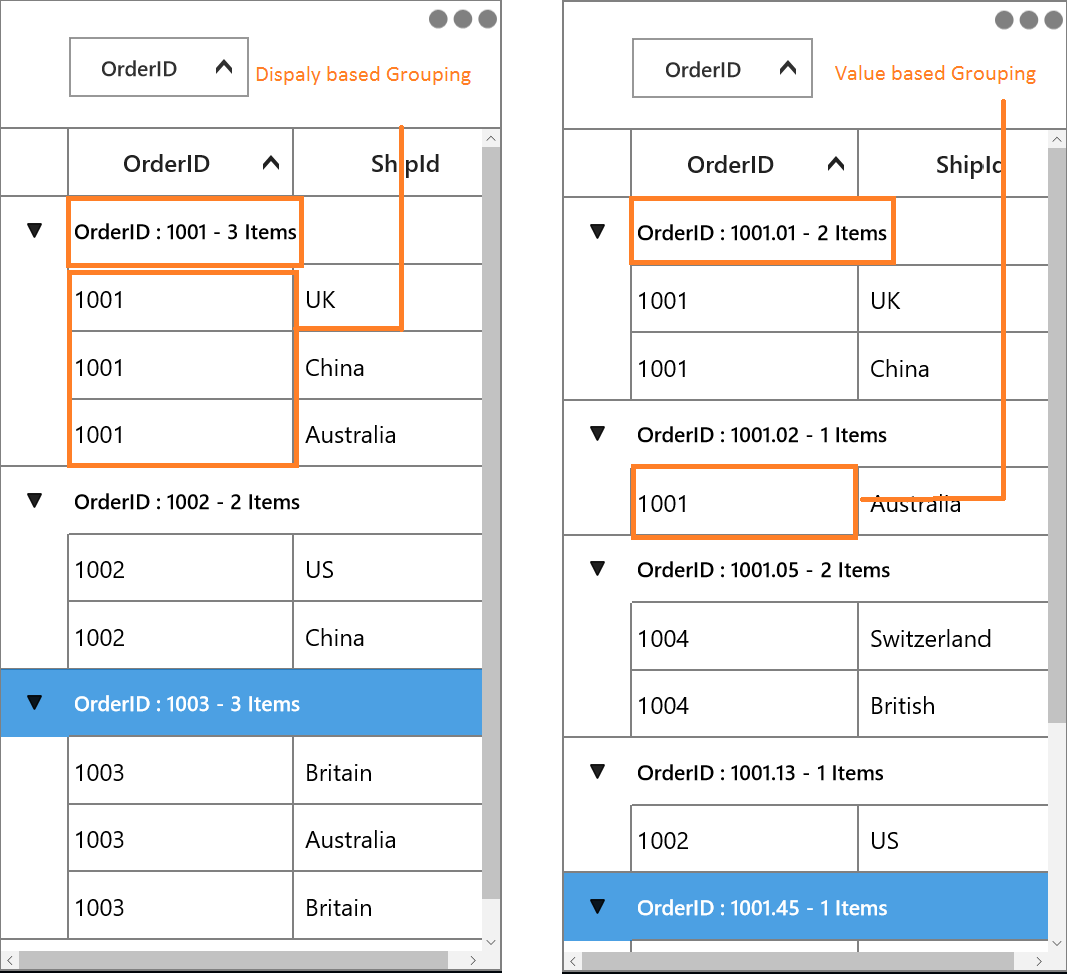Viewport: 1080px width, 976px height.
Task: Click the Switzerland cell in right grid
Action: click(x=953, y=638)
